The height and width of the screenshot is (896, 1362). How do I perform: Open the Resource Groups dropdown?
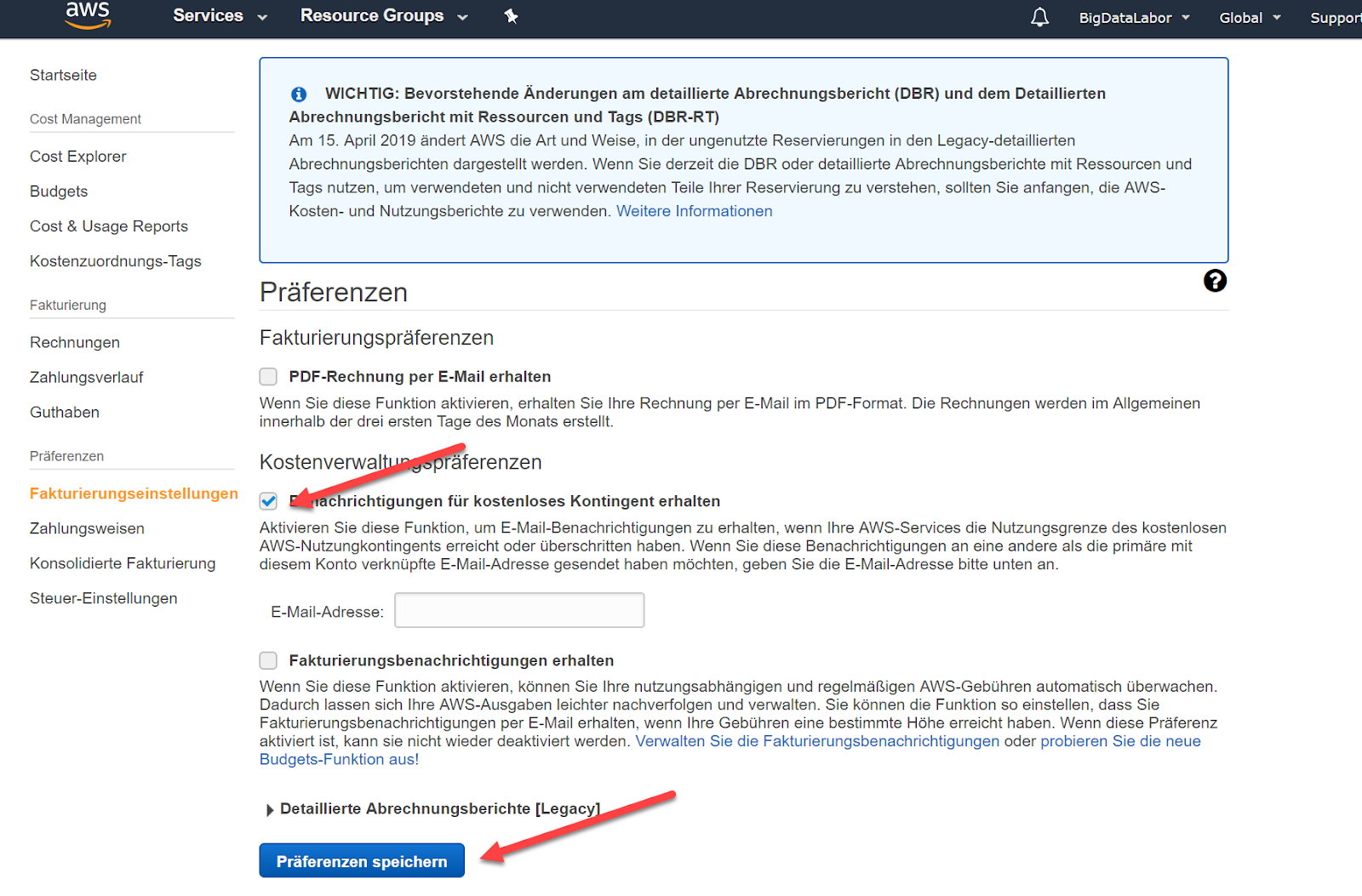(x=384, y=16)
